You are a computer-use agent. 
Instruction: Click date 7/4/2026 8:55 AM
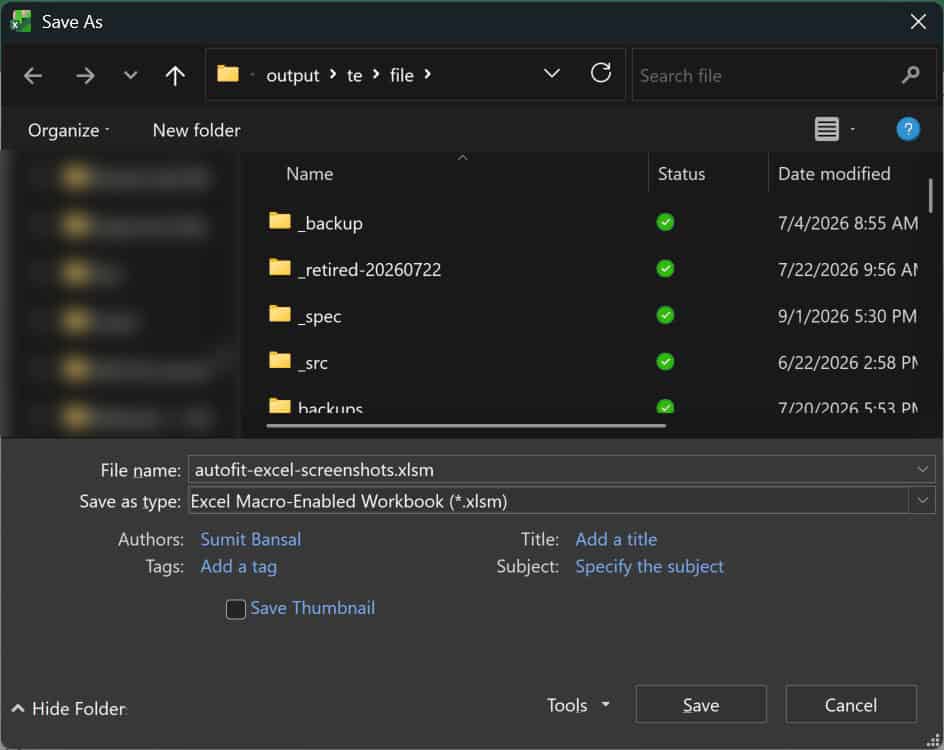click(848, 223)
